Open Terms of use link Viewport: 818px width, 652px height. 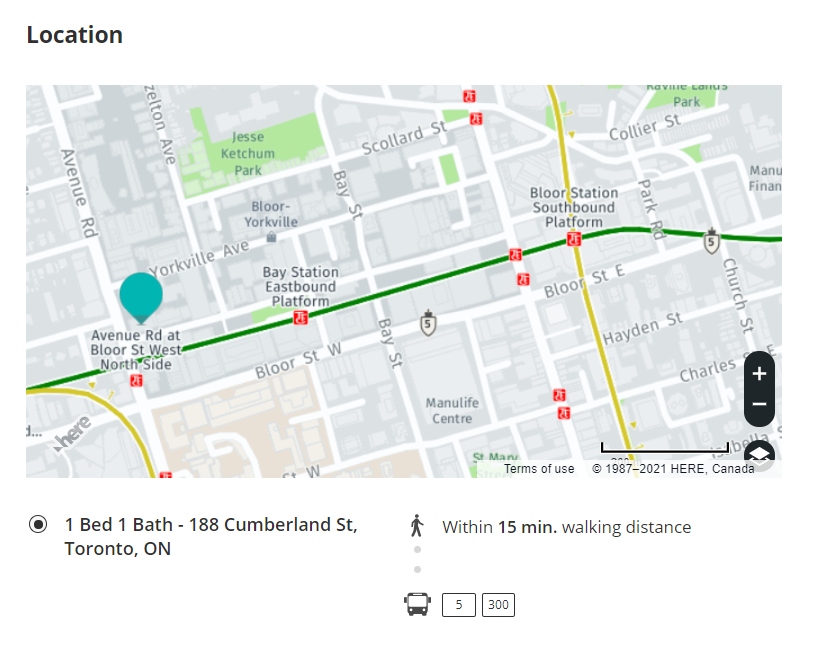coord(539,468)
